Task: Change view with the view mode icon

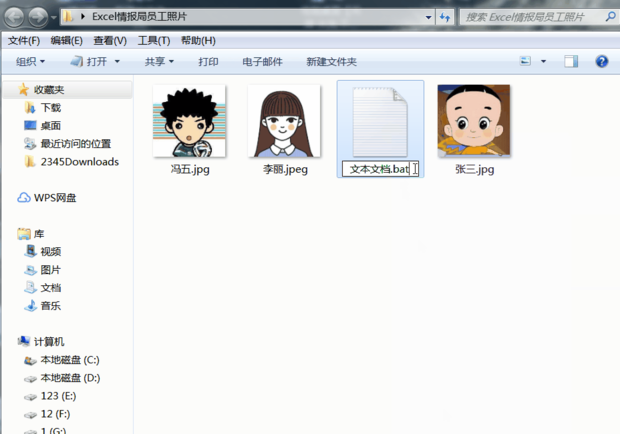Action: 525,61
